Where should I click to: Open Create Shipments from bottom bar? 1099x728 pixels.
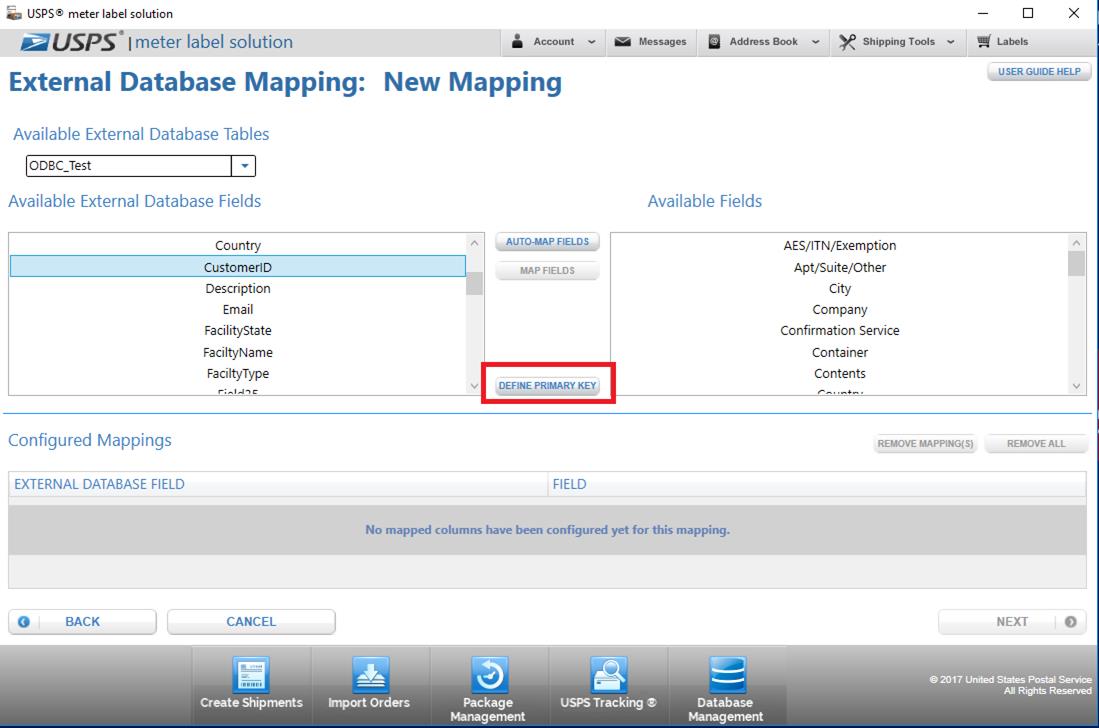click(251, 685)
